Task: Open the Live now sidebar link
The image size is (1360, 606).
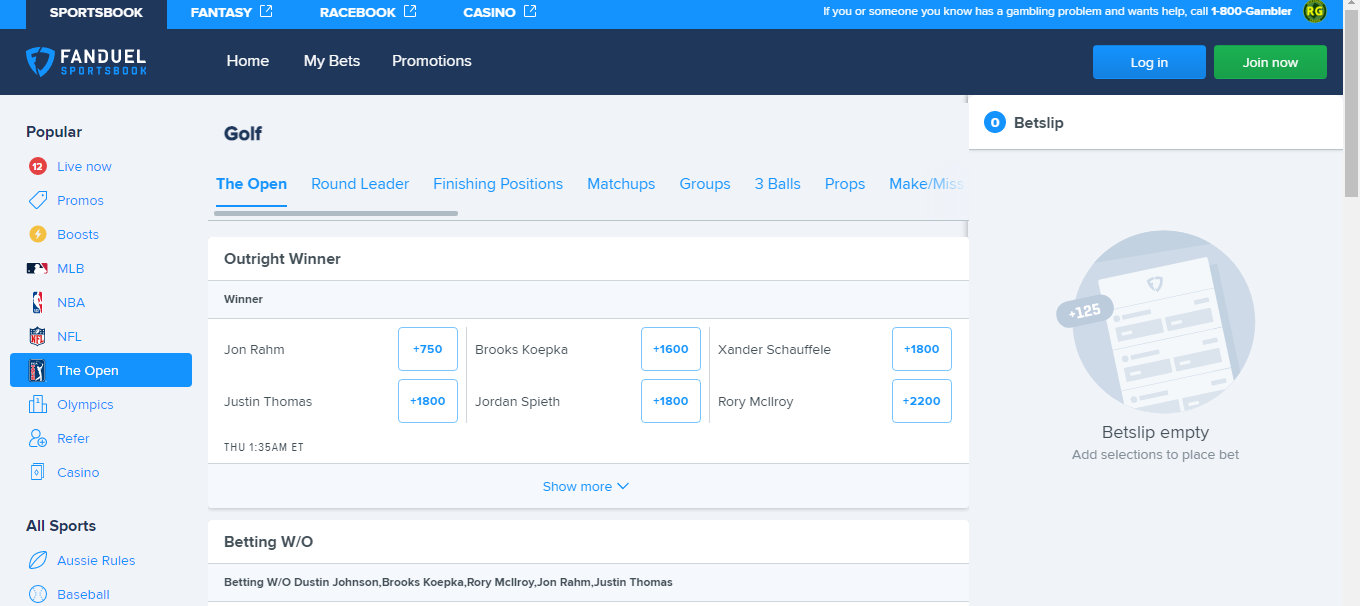Action: pyautogui.click(x=85, y=167)
